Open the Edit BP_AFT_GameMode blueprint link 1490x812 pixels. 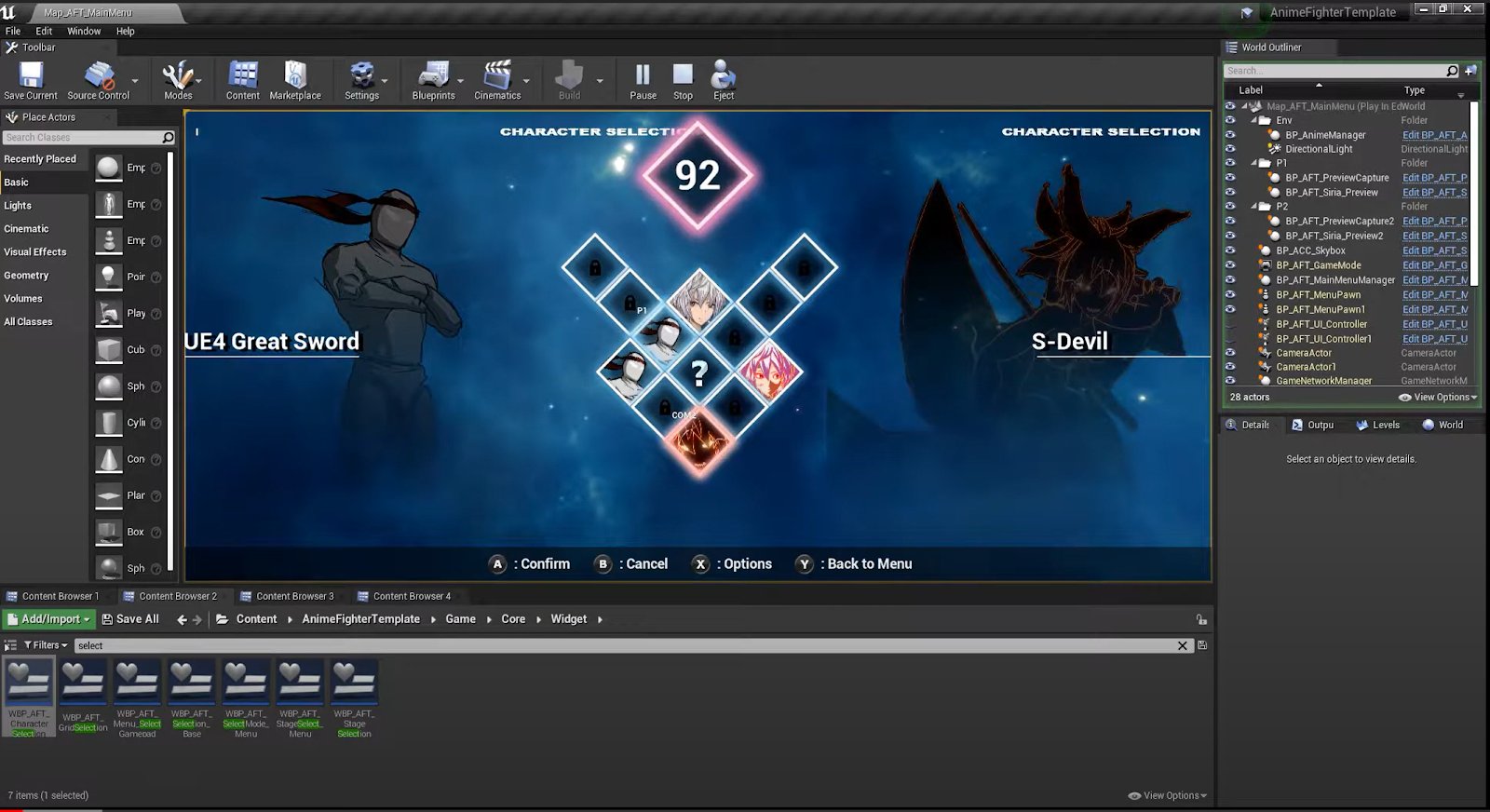[x=1434, y=265]
